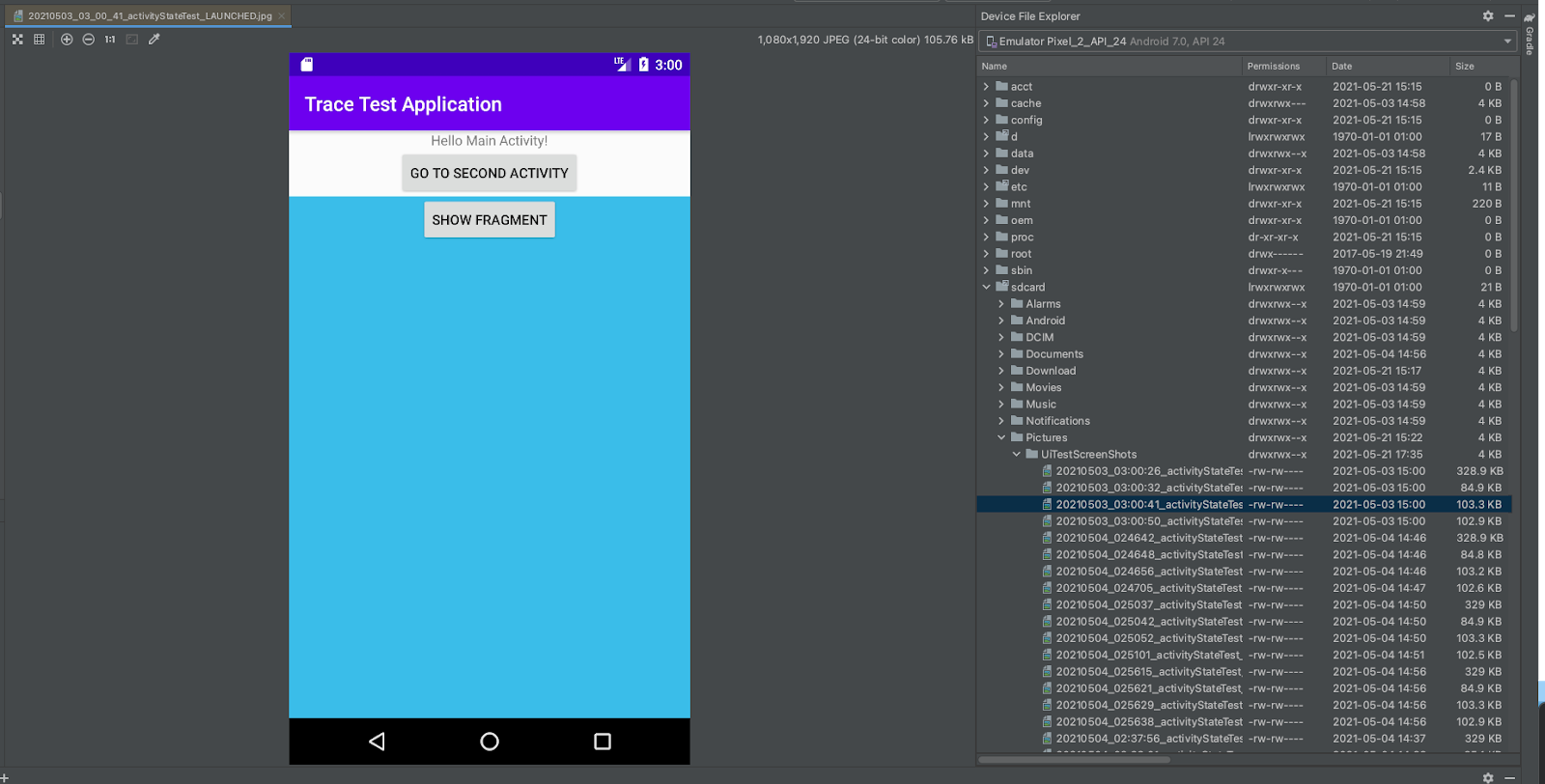
Task: Click the file explorer vertical scrollbar
Action: [1514, 205]
